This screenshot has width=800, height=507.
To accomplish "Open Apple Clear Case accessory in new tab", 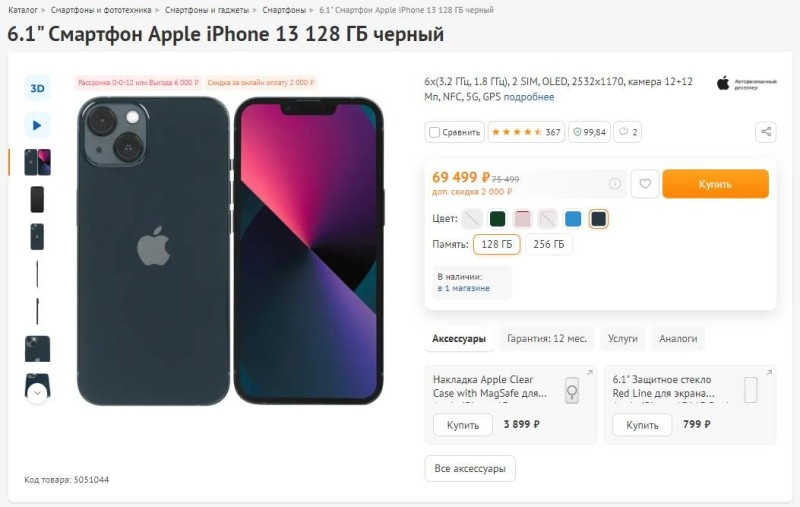I will click(590, 373).
